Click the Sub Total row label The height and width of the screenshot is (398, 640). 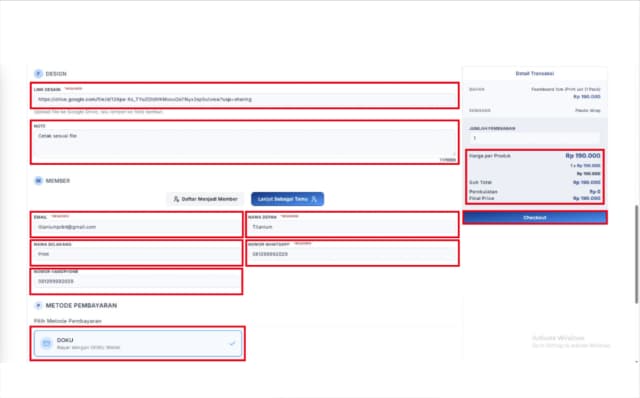point(480,182)
